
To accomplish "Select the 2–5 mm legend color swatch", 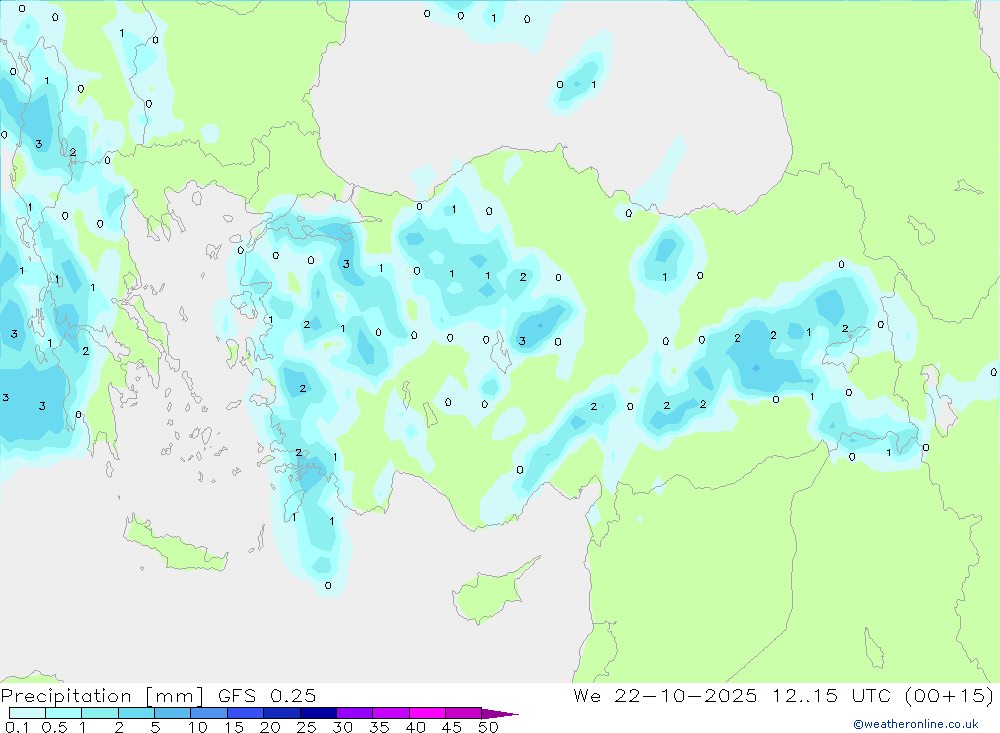I will [136, 713].
